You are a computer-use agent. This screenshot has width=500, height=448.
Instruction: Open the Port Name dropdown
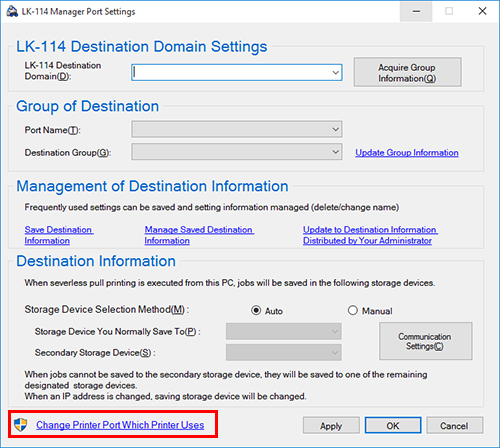pyautogui.click(x=237, y=129)
